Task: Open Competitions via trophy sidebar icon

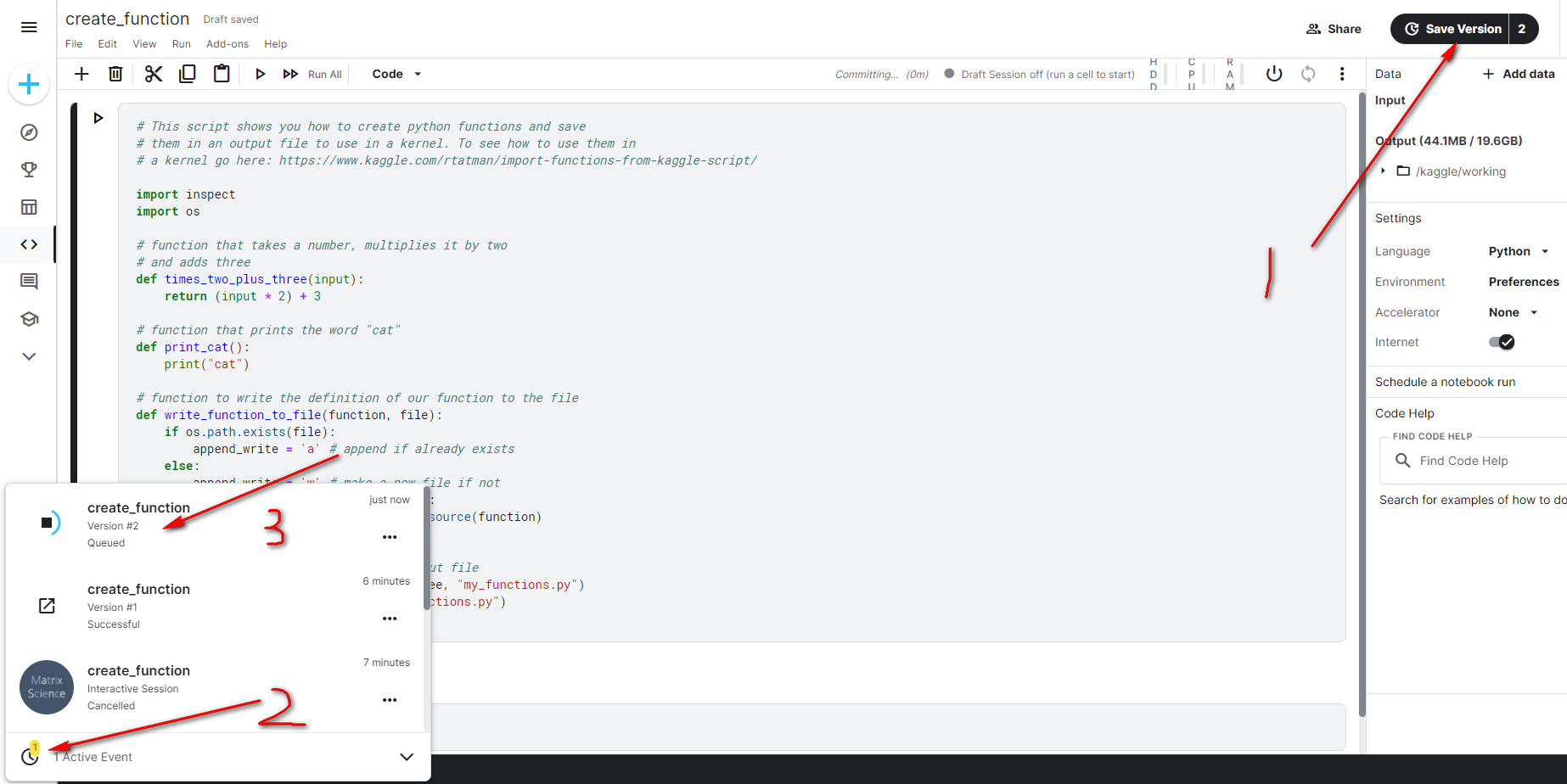Action: coord(29,169)
